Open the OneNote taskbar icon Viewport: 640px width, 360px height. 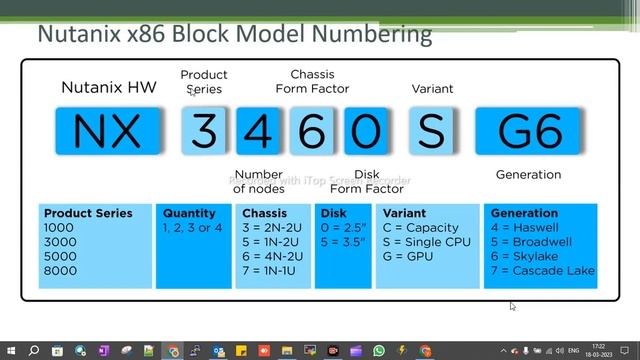[x=103, y=351]
